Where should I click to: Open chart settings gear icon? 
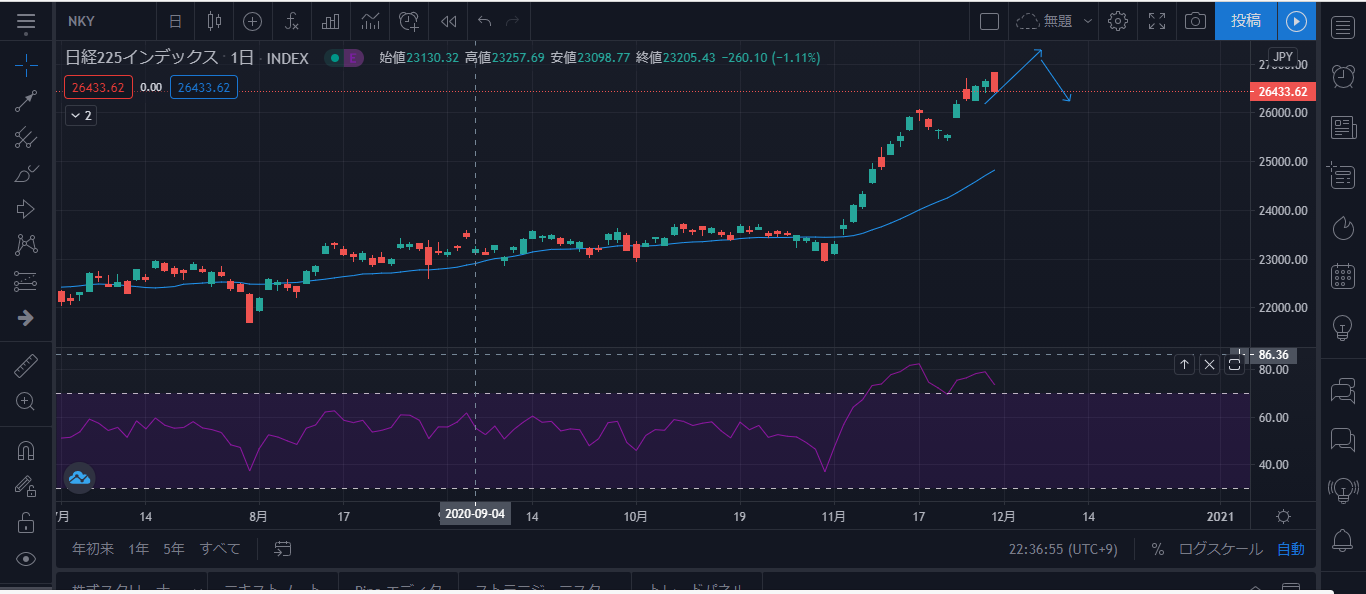1118,21
